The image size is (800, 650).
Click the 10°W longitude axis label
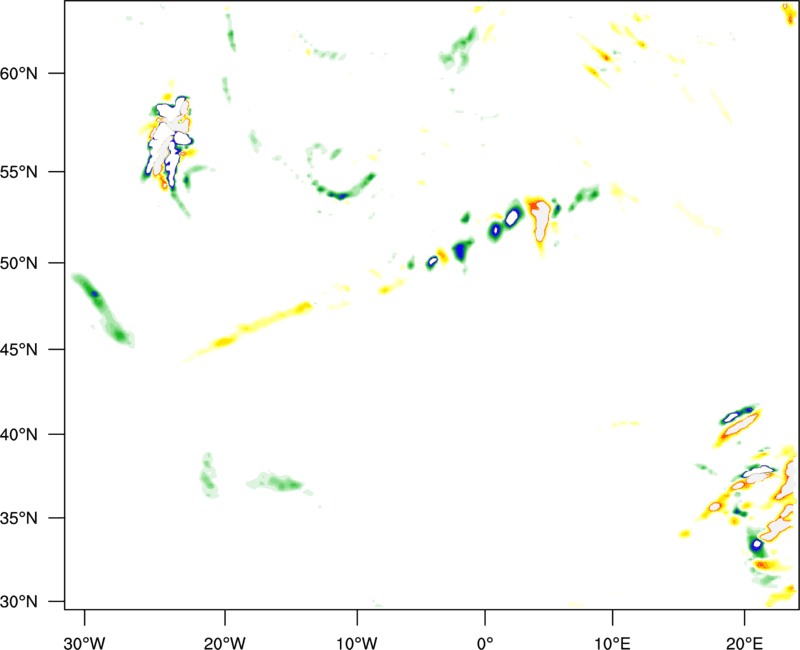coord(357,643)
